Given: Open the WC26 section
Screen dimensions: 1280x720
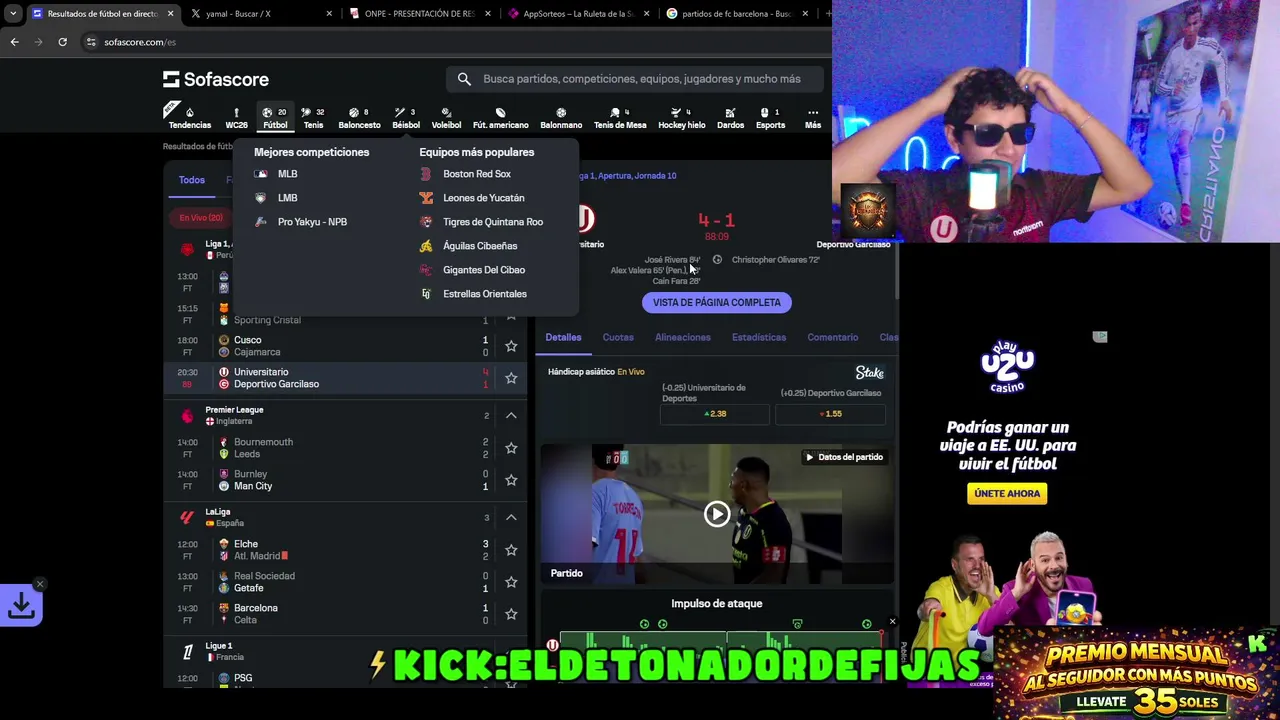Looking at the screenshot, I should tap(236, 118).
